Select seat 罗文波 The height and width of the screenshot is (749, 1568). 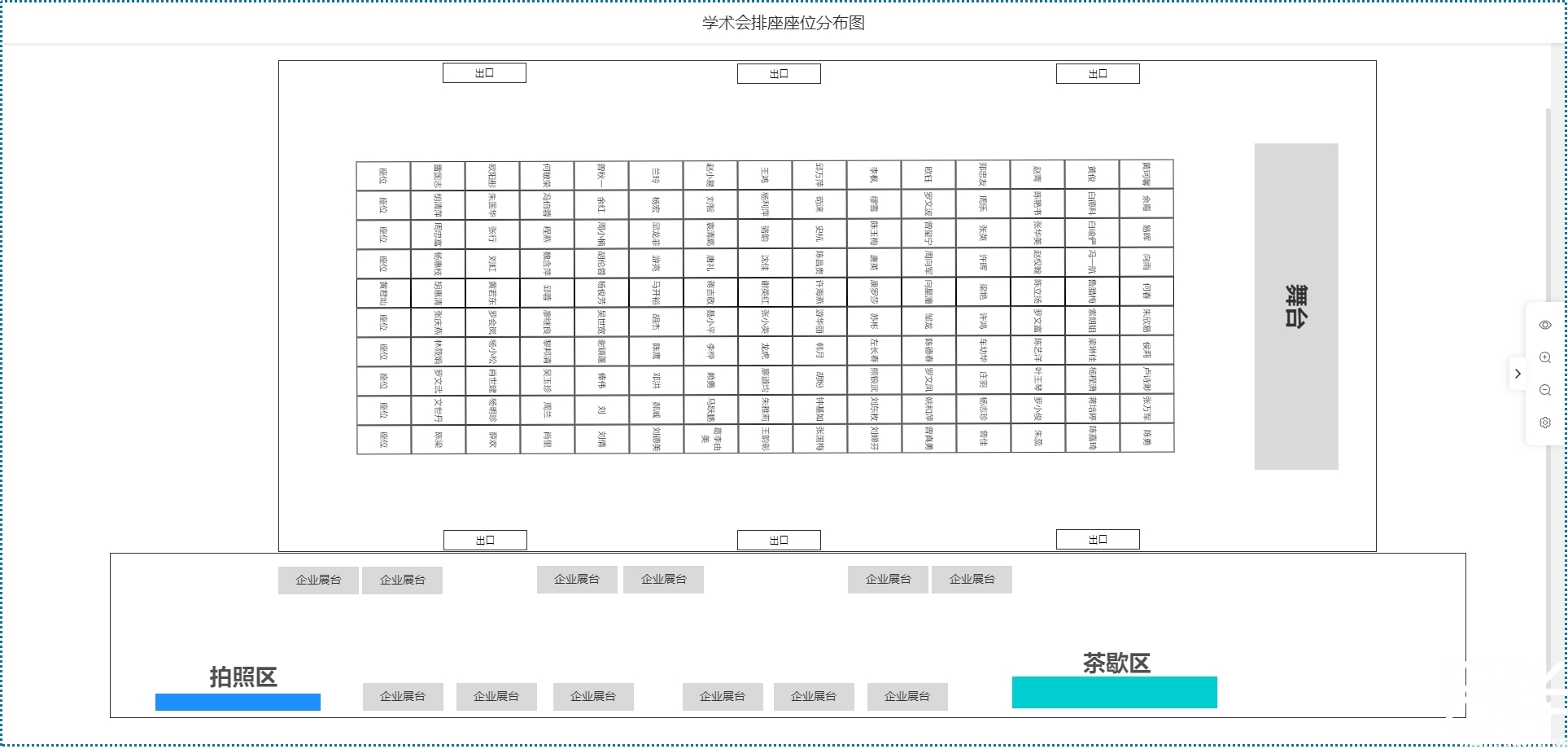[x=928, y=204]
